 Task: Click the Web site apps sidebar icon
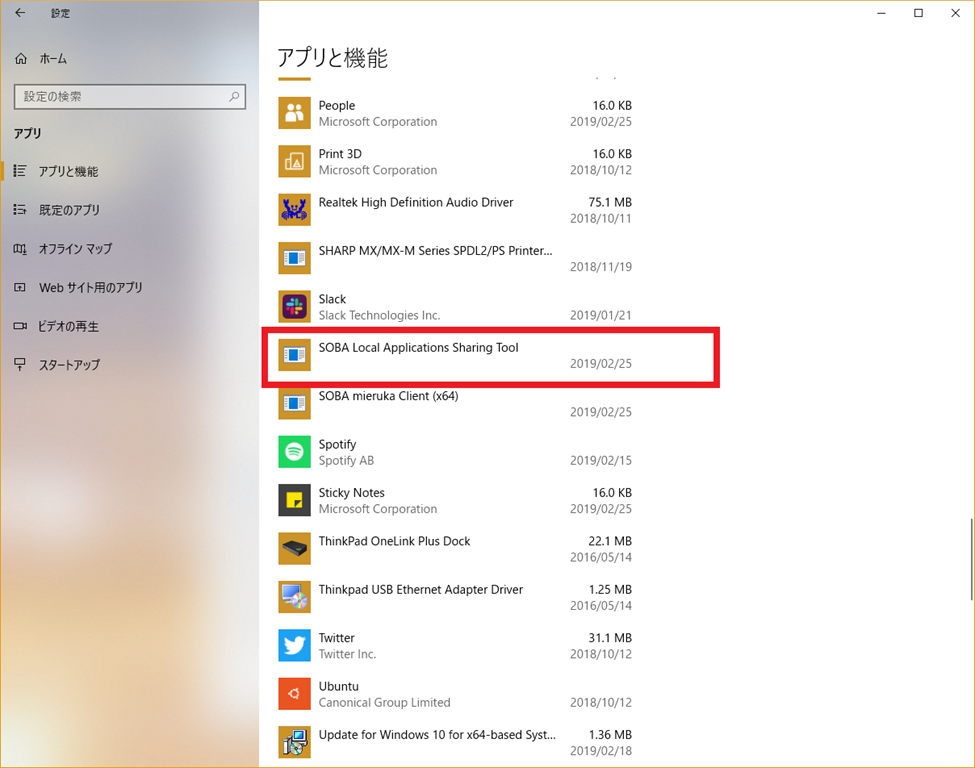tap(20, 287)
